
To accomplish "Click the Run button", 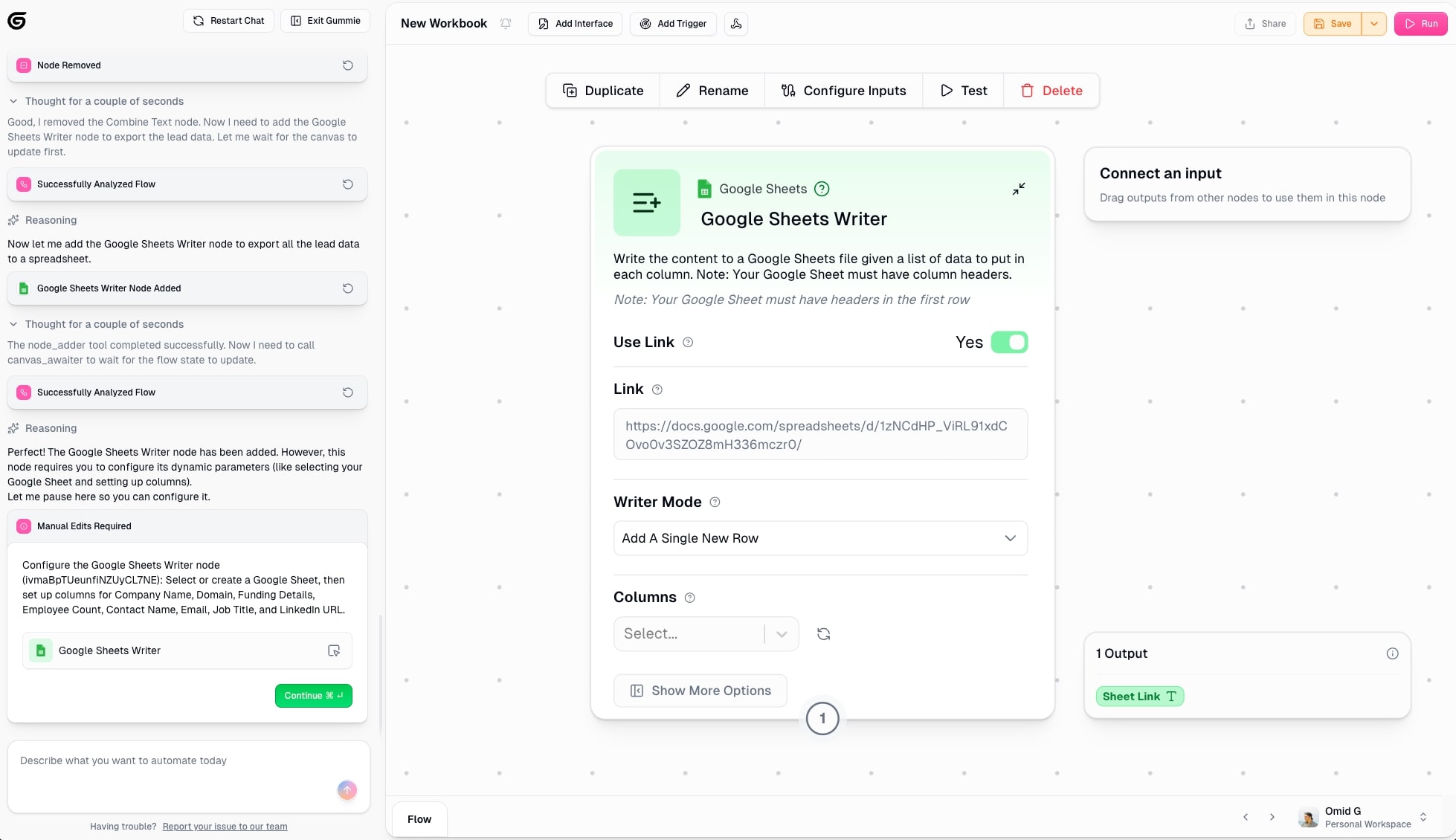I will coord(1420,23).
